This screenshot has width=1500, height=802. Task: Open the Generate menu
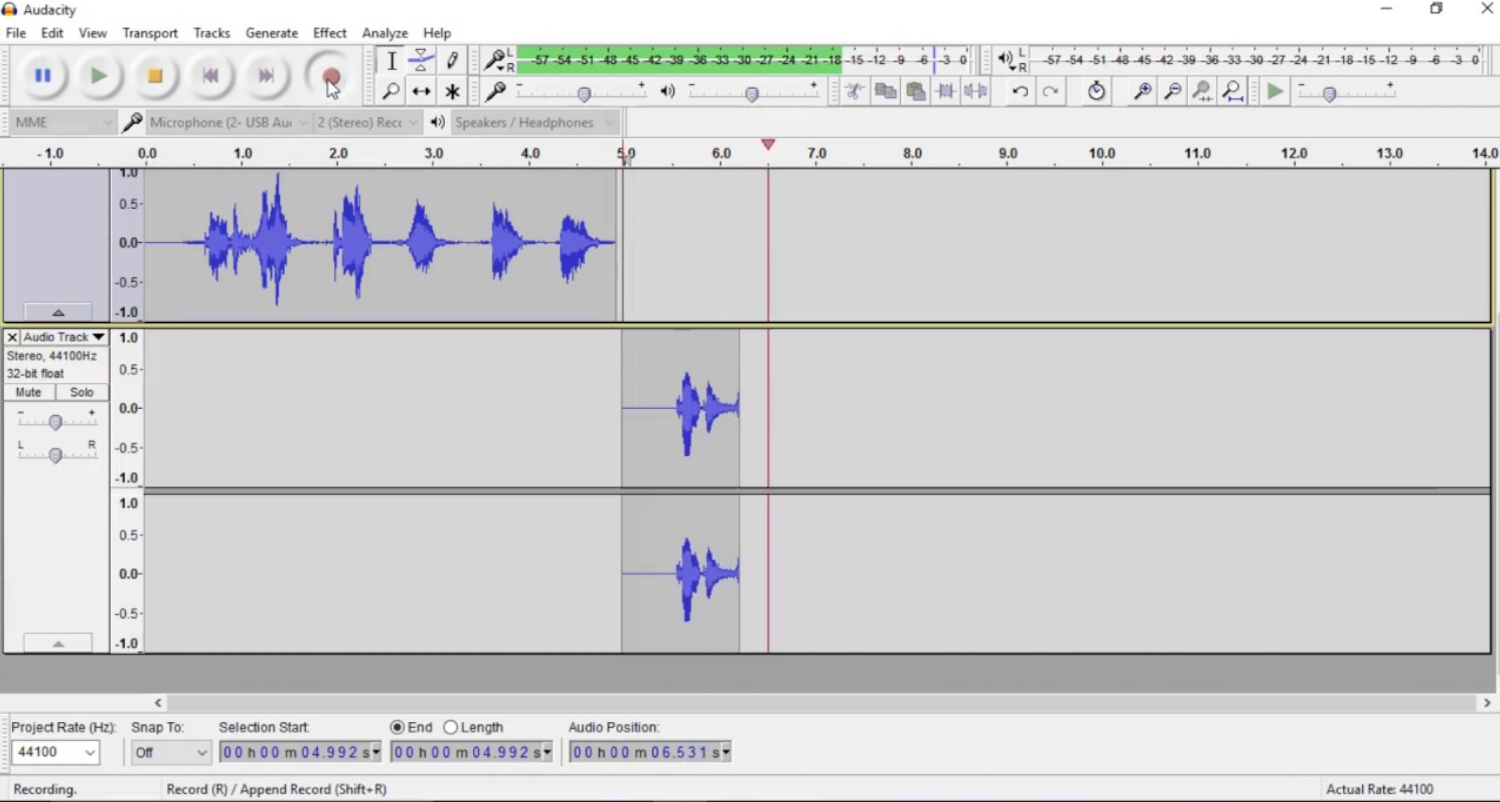(271, 32)
